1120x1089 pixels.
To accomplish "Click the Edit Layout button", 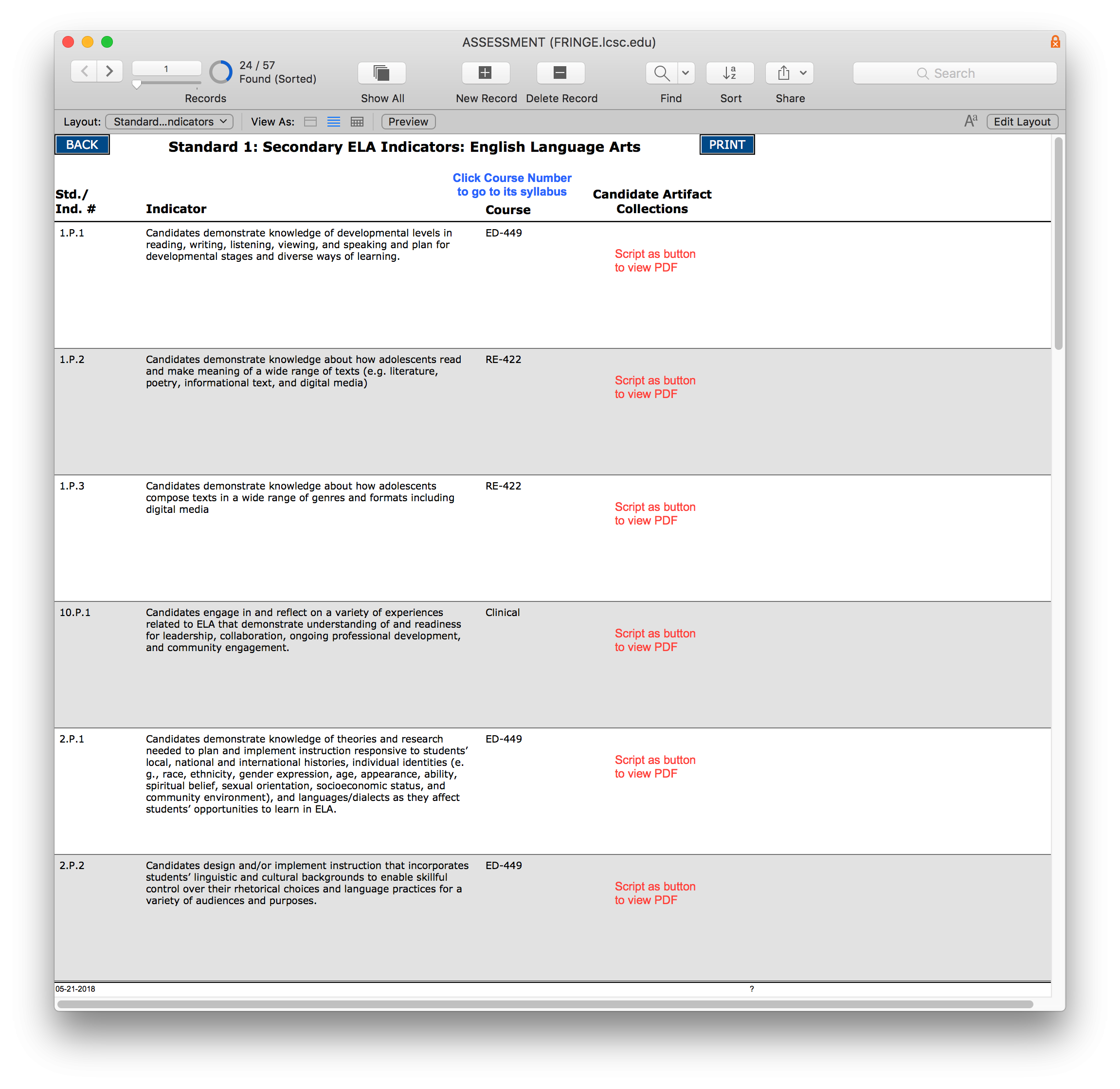I will tap(1022, 122).
